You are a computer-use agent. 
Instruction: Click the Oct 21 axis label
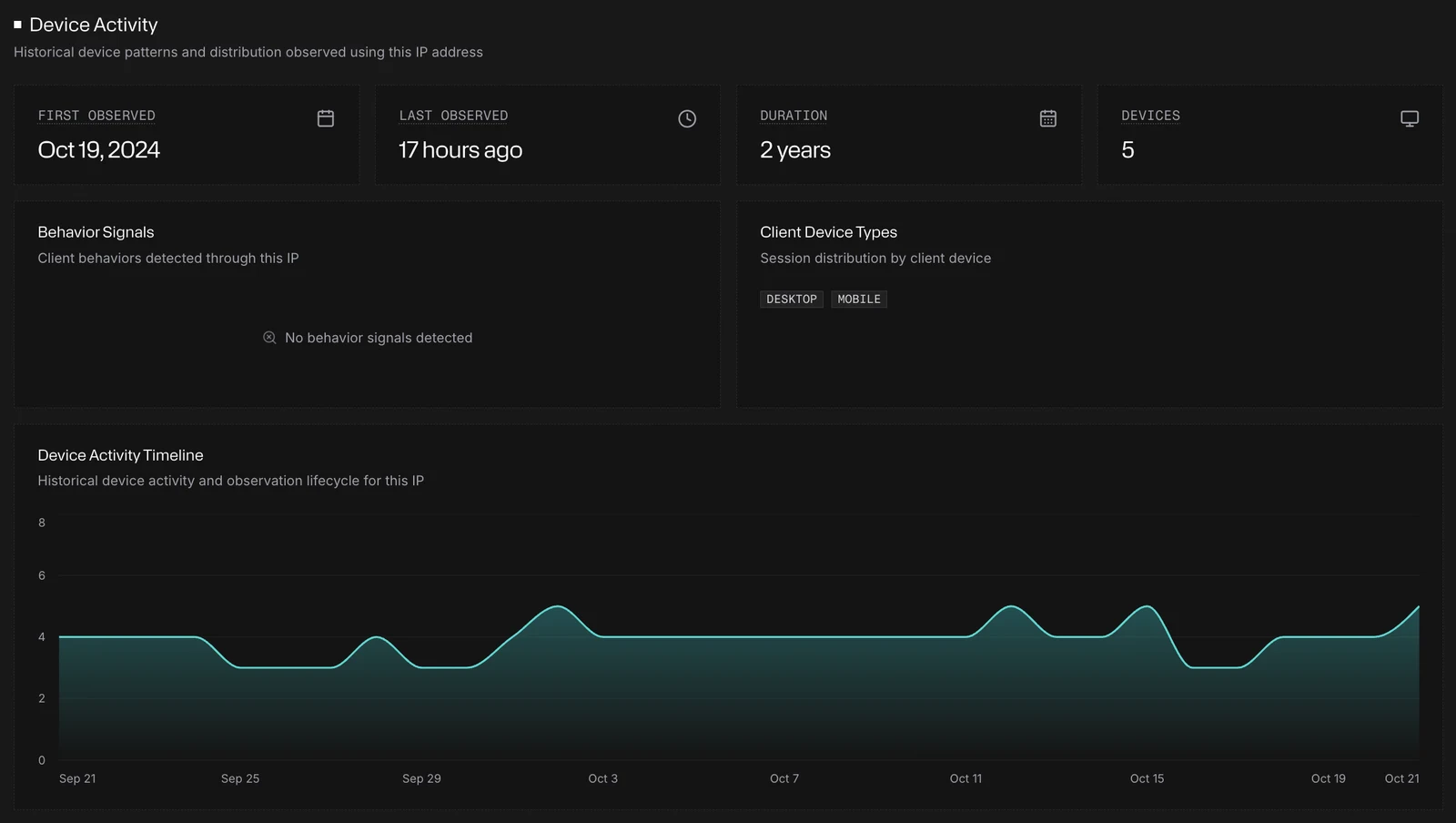click(x=1401, y=778)
